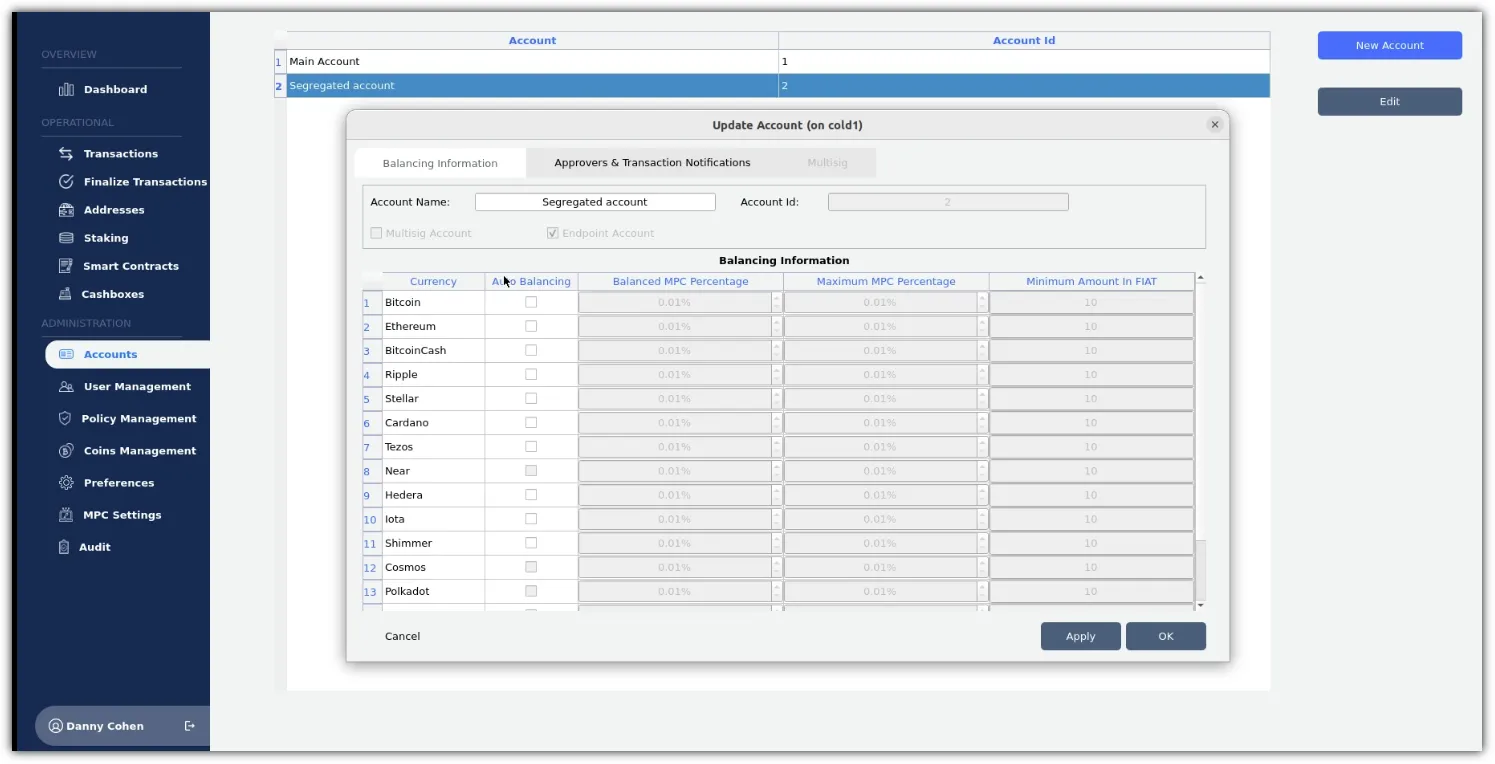Check Auto Balancing for Hedera
The image size is (1495, 764).
531,494
